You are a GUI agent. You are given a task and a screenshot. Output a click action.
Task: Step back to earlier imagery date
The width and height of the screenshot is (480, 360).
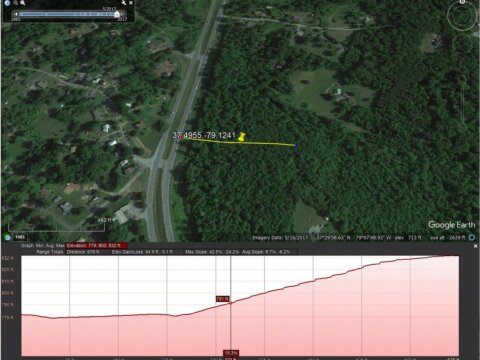[x=16, y=14]
